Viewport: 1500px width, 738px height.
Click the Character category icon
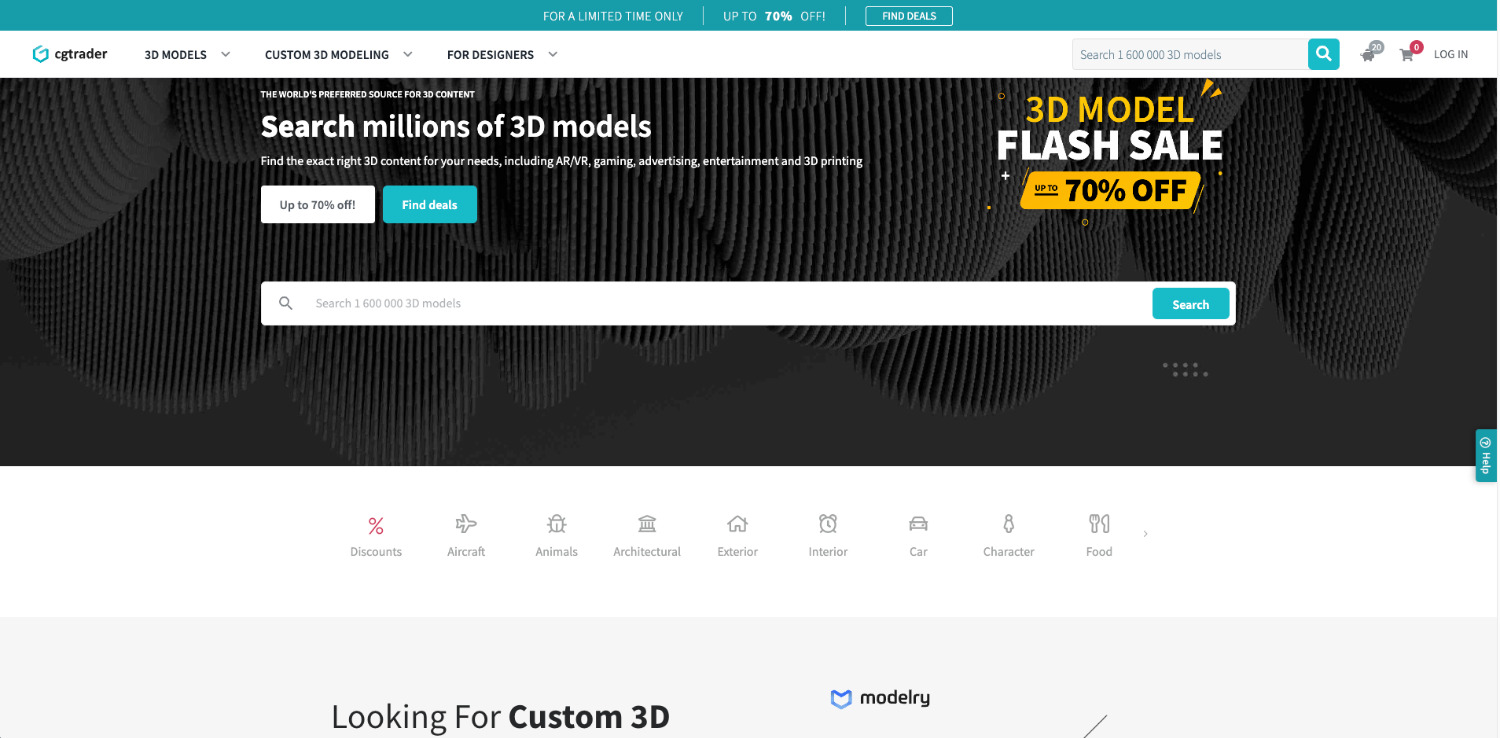tap(1008, 524)
